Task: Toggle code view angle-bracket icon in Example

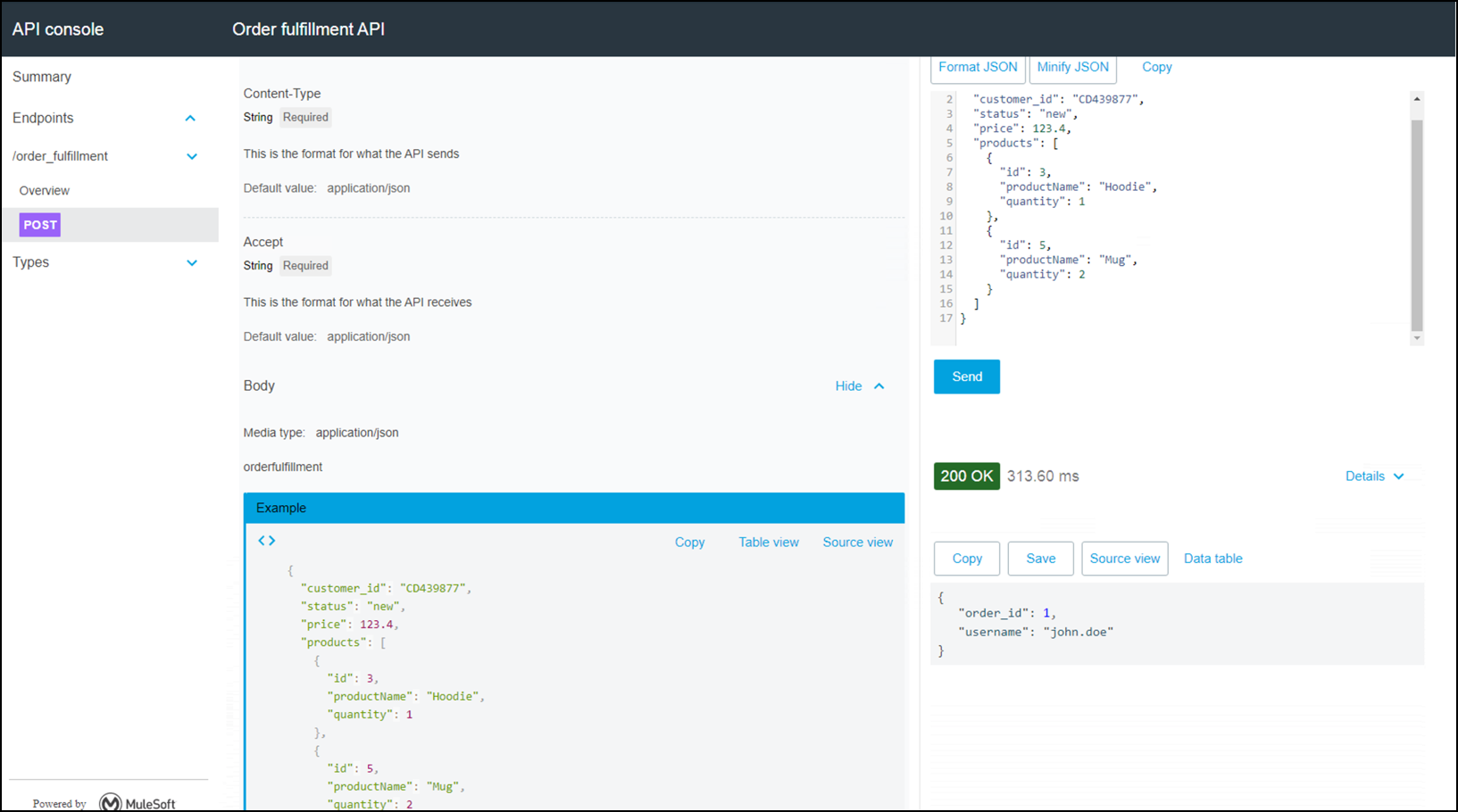Action: click(x=266, y=541)
